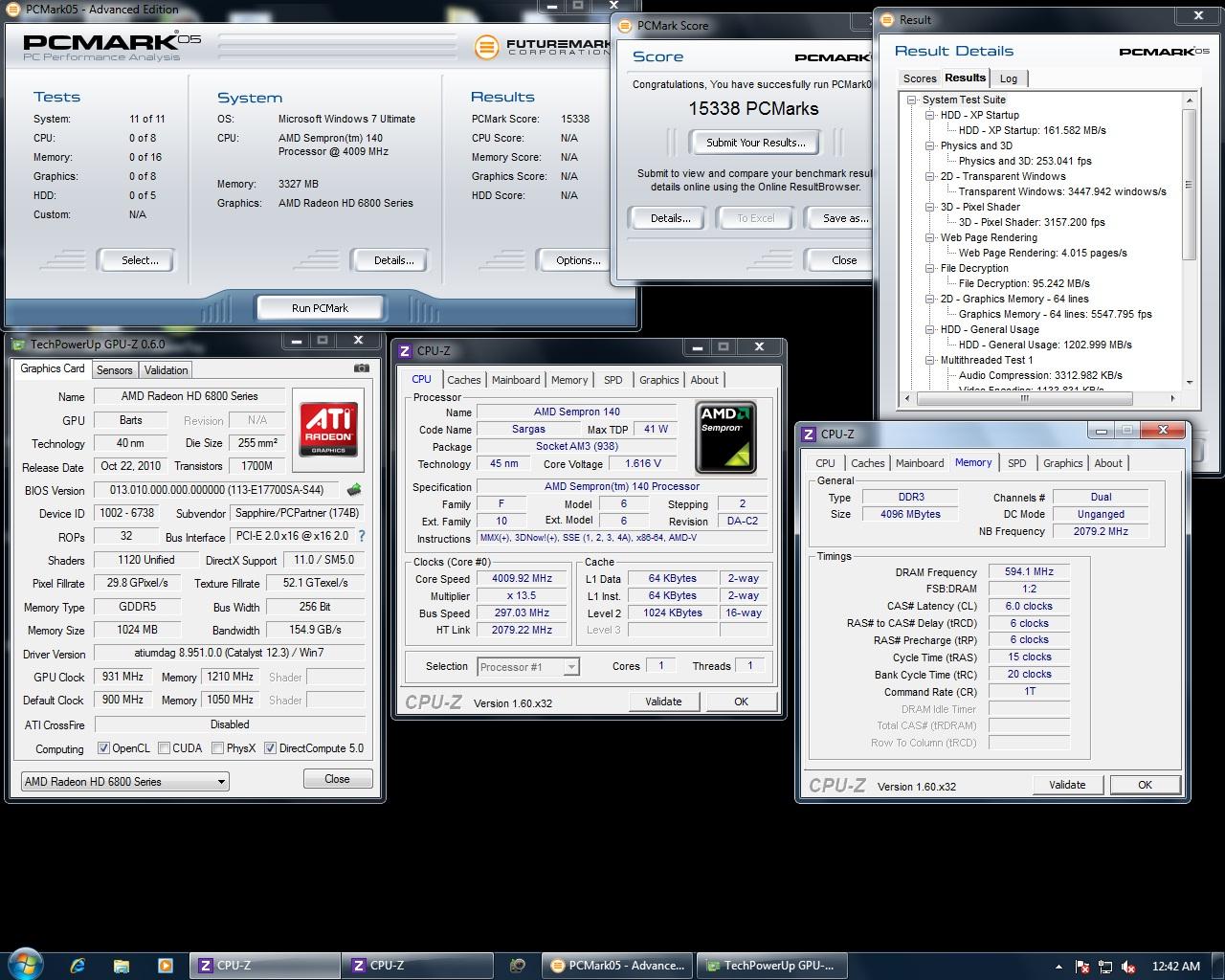1225x980 pixels.
Task: Switch to the Sensors tab in GPU-Z
Action: (x=114, y=370)
